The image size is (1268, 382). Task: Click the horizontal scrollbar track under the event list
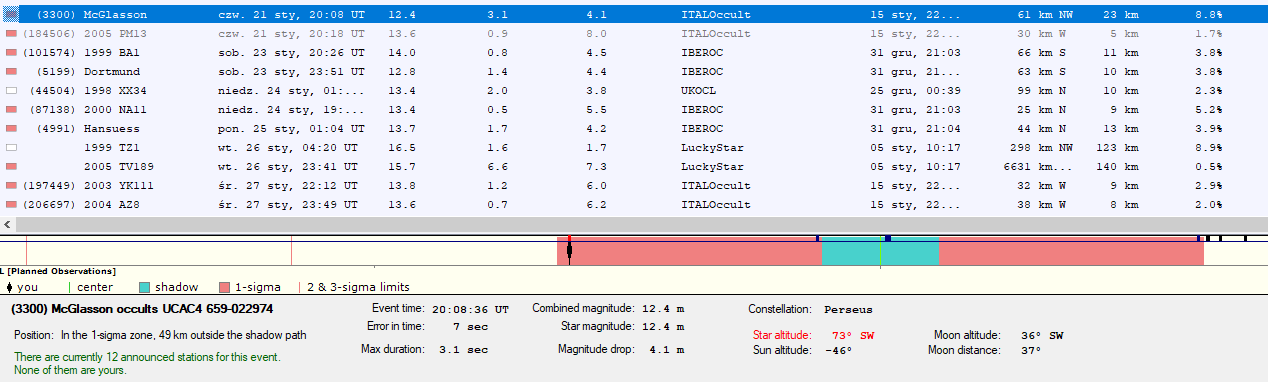634,225
